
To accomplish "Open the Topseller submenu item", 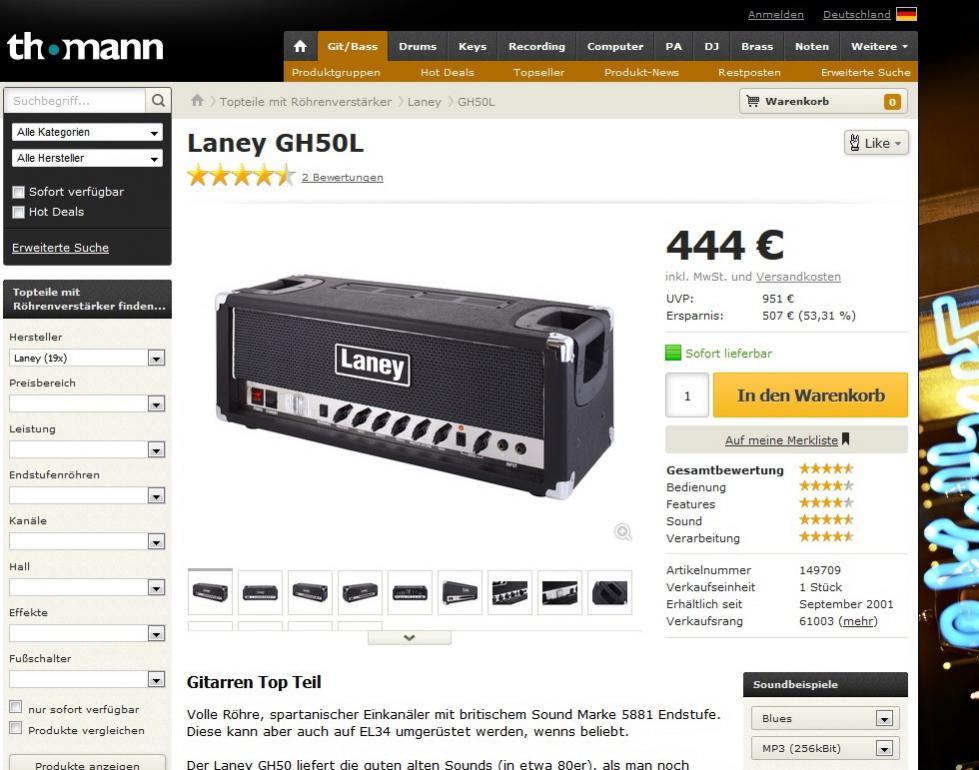I will (538, 72).
